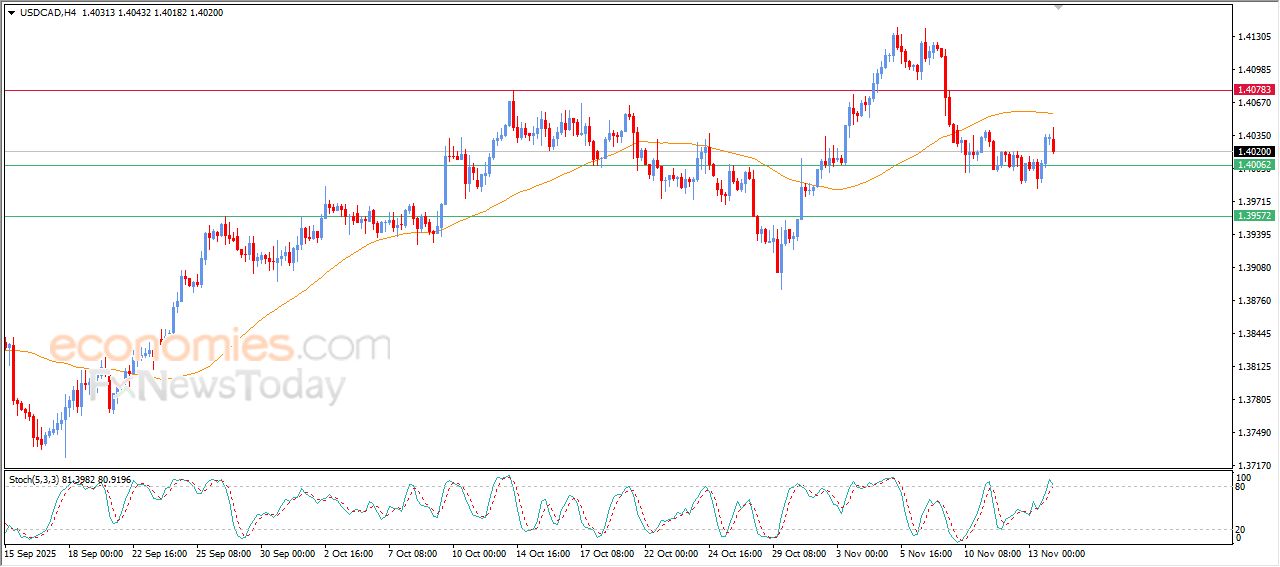Click the stochastic 20 level scale label
This screenshot has width=1280, height=567.
pos(1241,529)
